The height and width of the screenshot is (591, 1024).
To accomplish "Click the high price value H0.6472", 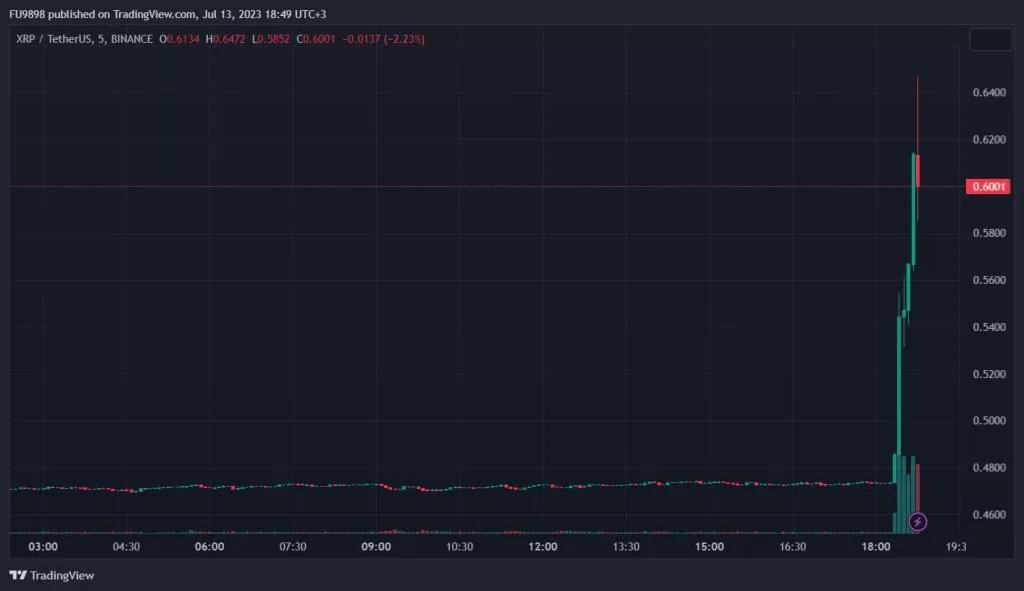I will pos(228,39).
